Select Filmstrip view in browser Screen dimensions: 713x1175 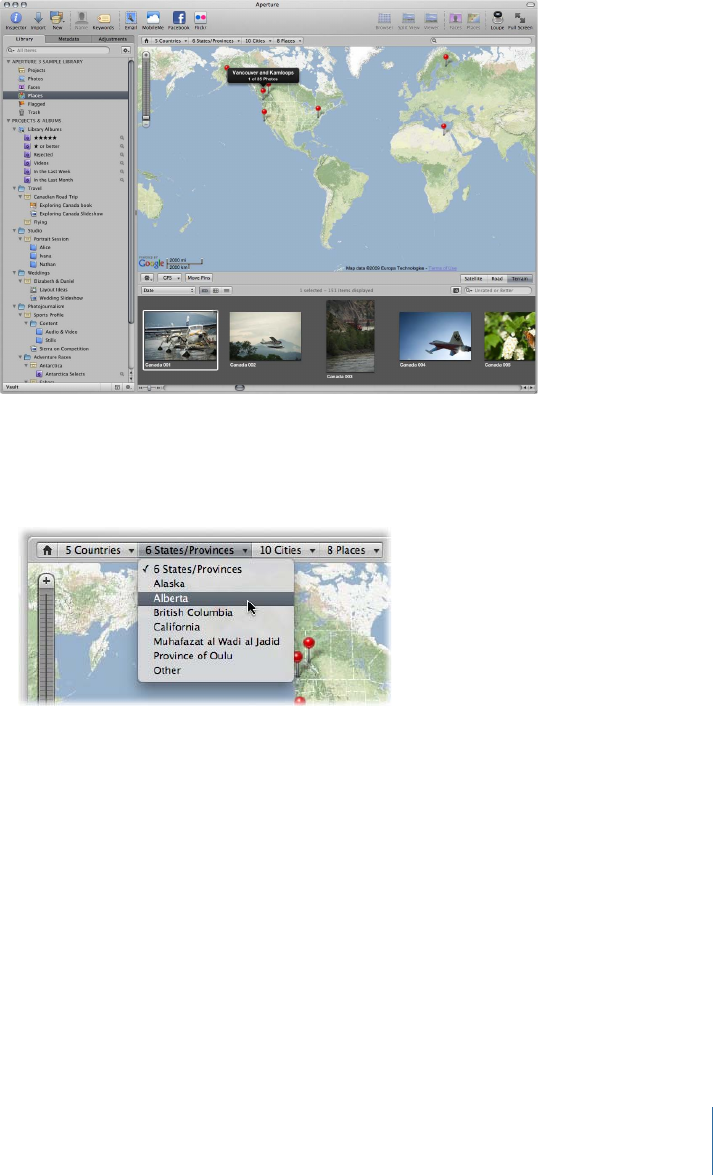coord(205,290)
